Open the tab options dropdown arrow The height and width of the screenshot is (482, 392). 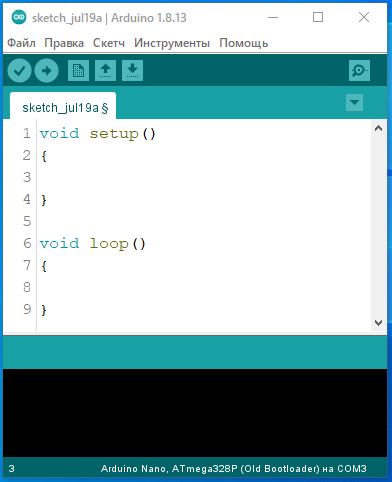click(354, 102)
